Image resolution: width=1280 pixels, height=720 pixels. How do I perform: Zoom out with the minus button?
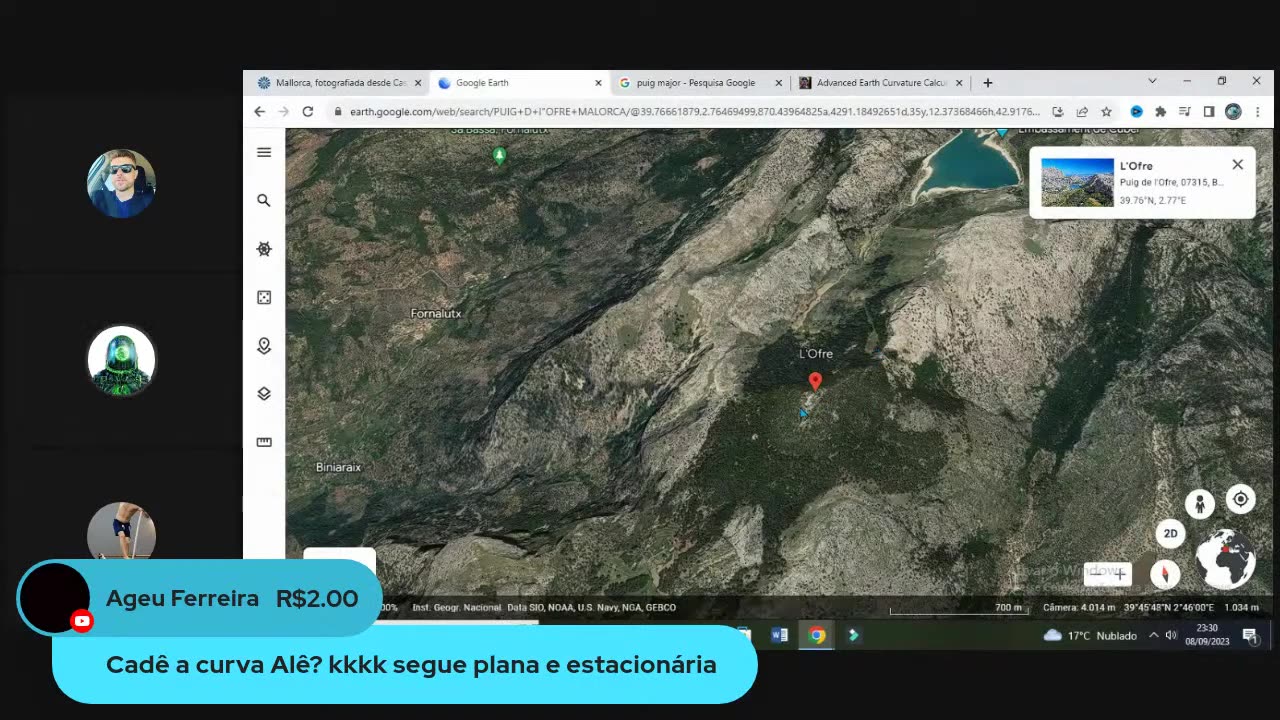point(1097,574)
